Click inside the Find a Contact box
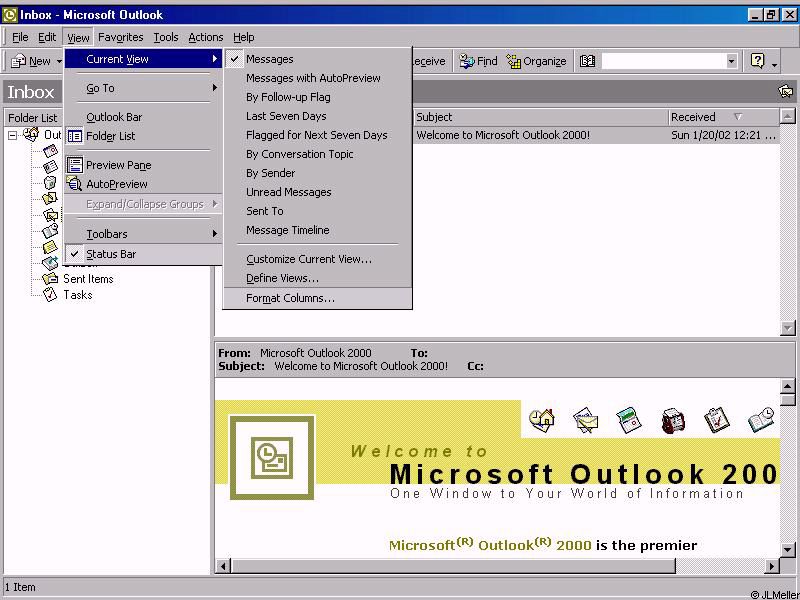800x600 pixels. [663, 61]
